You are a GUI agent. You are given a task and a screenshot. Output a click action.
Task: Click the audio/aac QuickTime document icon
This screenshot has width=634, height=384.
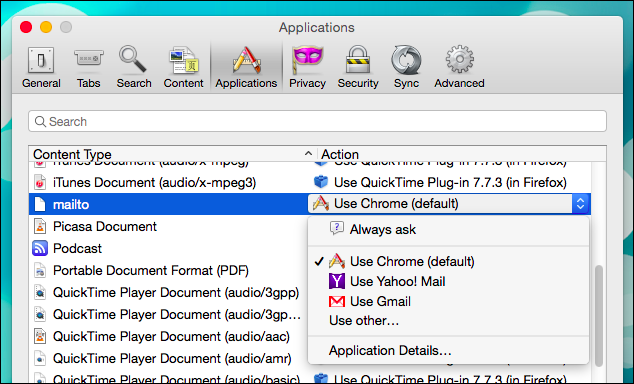click(x=40, y=336)
